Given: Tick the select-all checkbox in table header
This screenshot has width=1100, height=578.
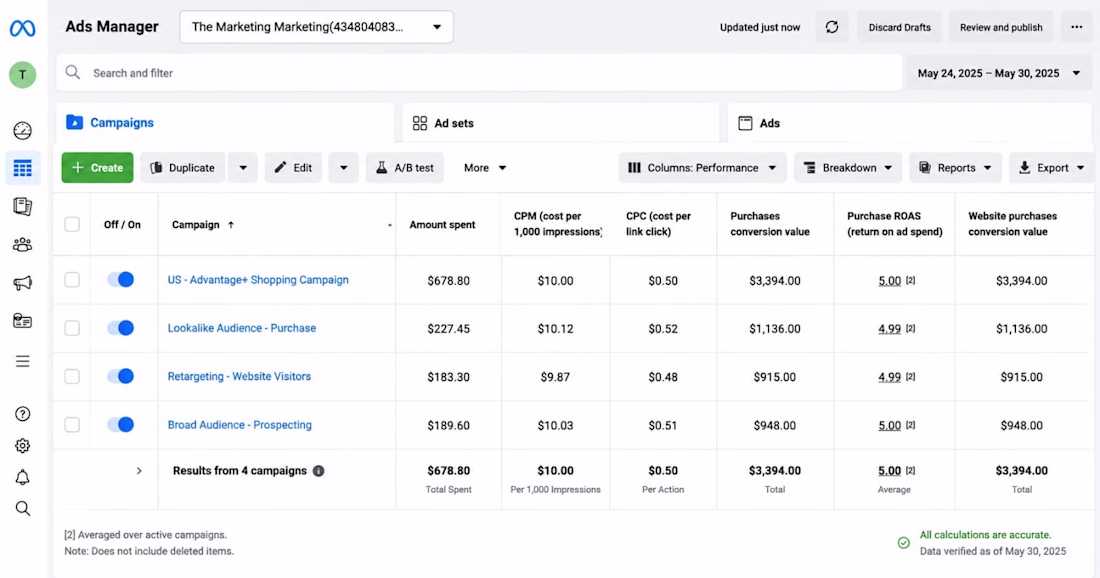Looking at the screenshot, I should click(72, 224).
